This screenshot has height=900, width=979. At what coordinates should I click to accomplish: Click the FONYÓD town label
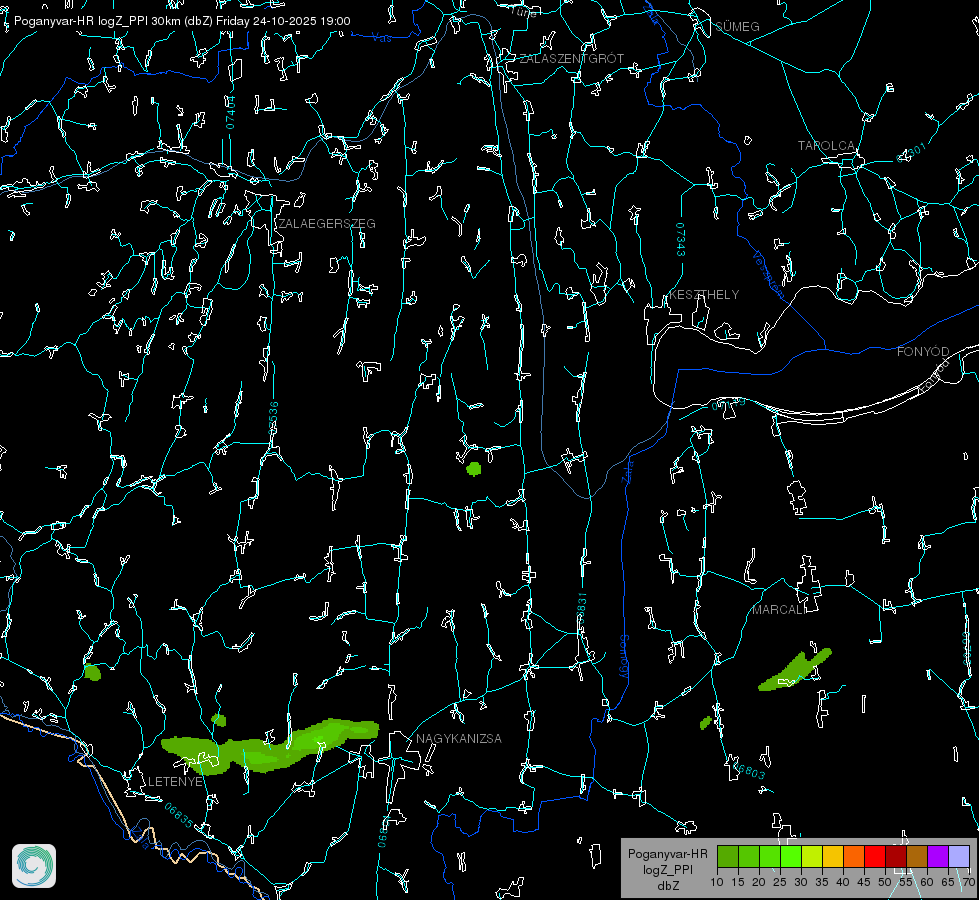point(923,352)
